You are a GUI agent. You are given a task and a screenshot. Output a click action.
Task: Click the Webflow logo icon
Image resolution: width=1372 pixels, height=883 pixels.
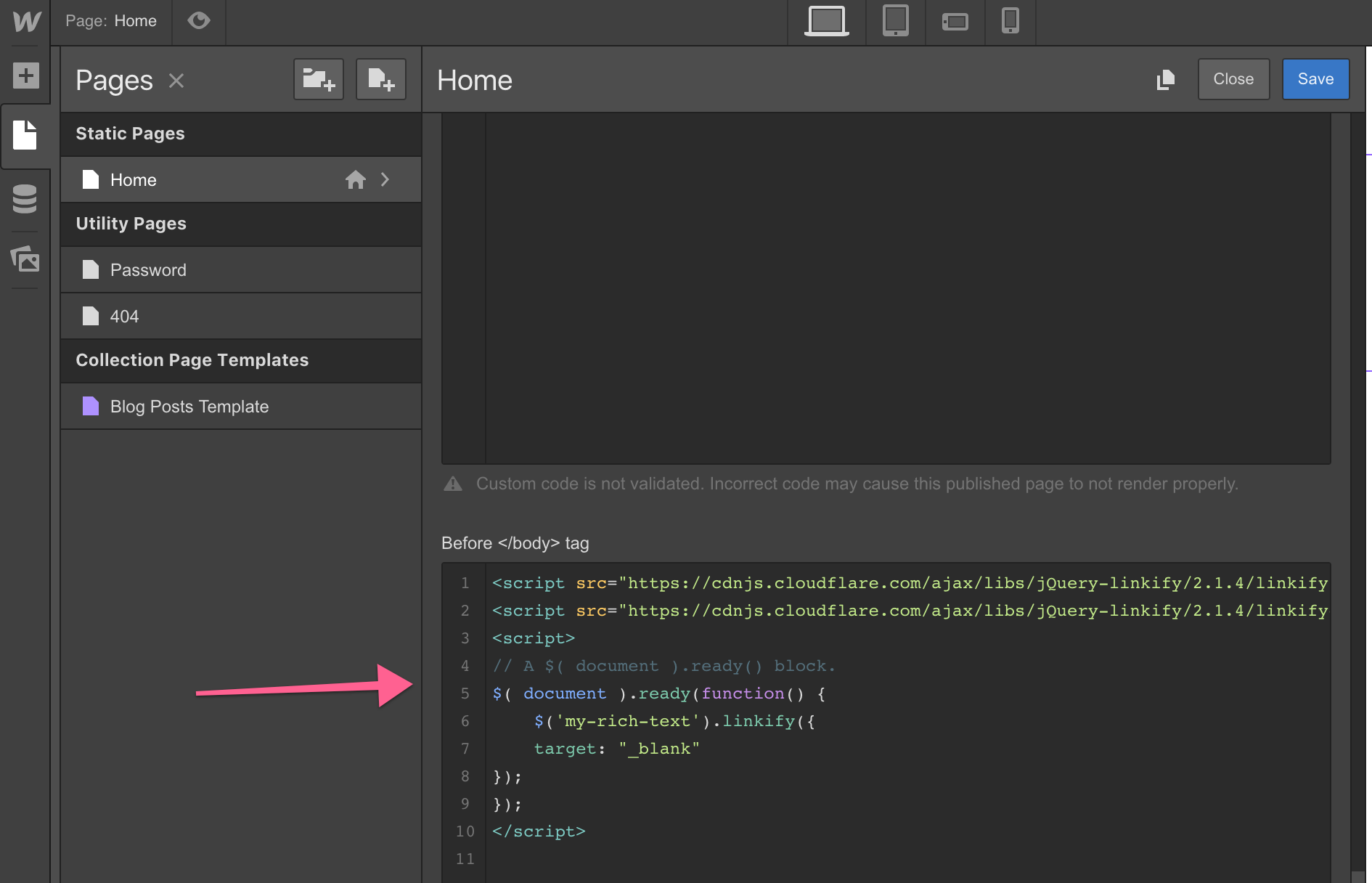pos(25,21)
